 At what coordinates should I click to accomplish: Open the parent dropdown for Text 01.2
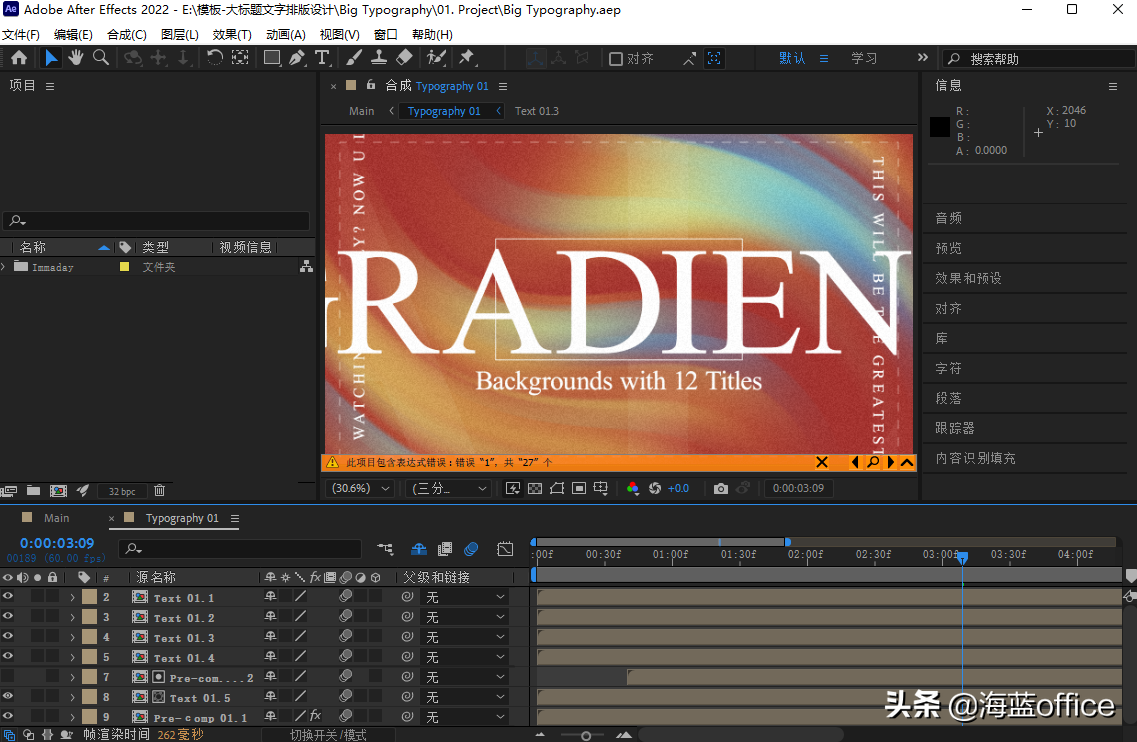tap(465, 617)
